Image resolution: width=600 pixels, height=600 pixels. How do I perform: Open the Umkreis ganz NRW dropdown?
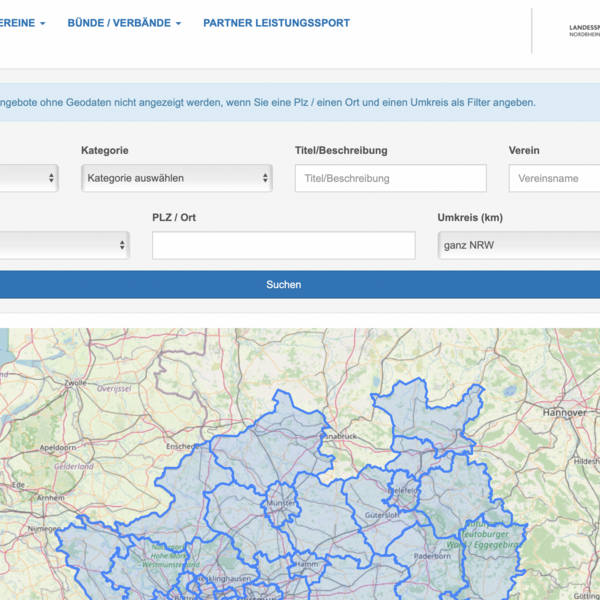[x=518, y=245]
